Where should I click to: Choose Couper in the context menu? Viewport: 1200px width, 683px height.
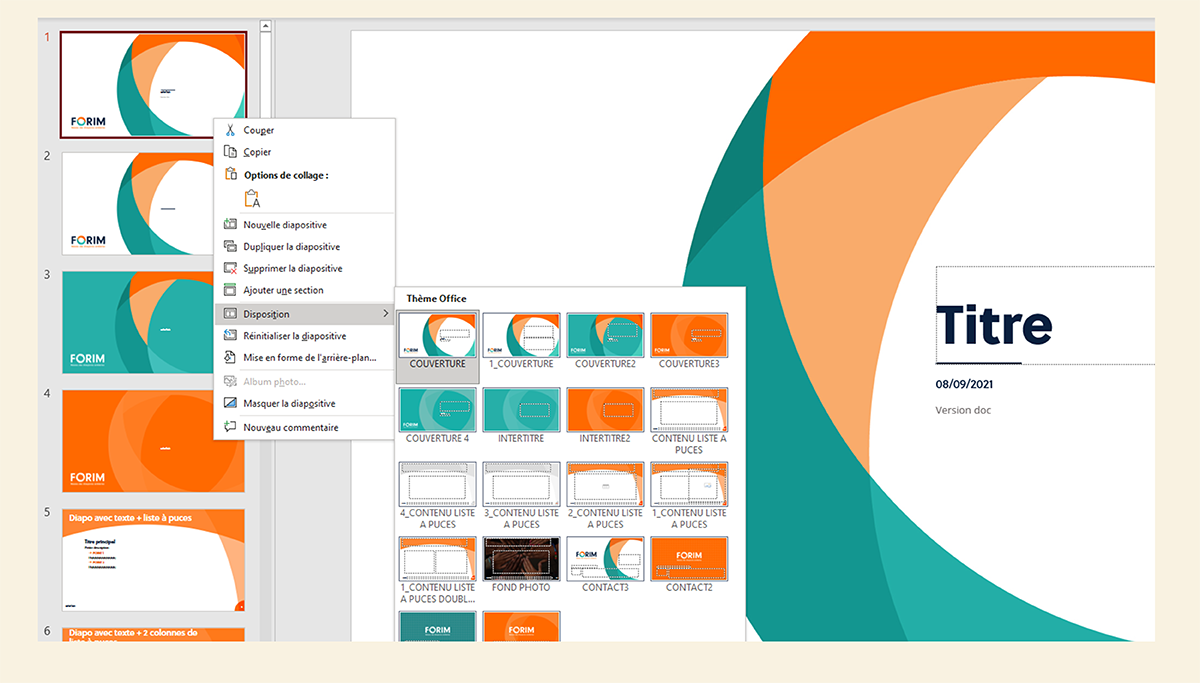click(305, 130)
